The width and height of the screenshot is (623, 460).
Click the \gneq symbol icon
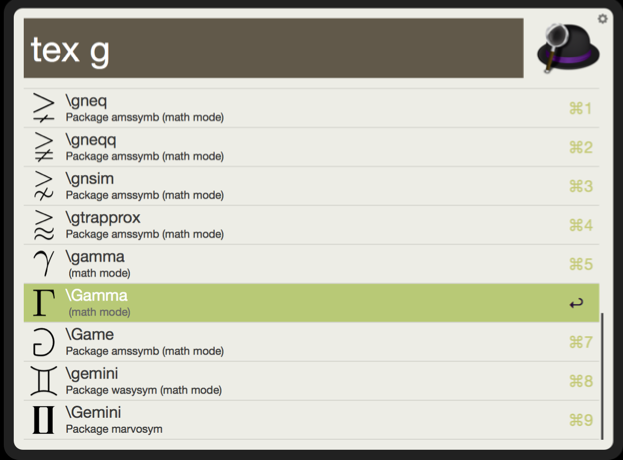44,108
